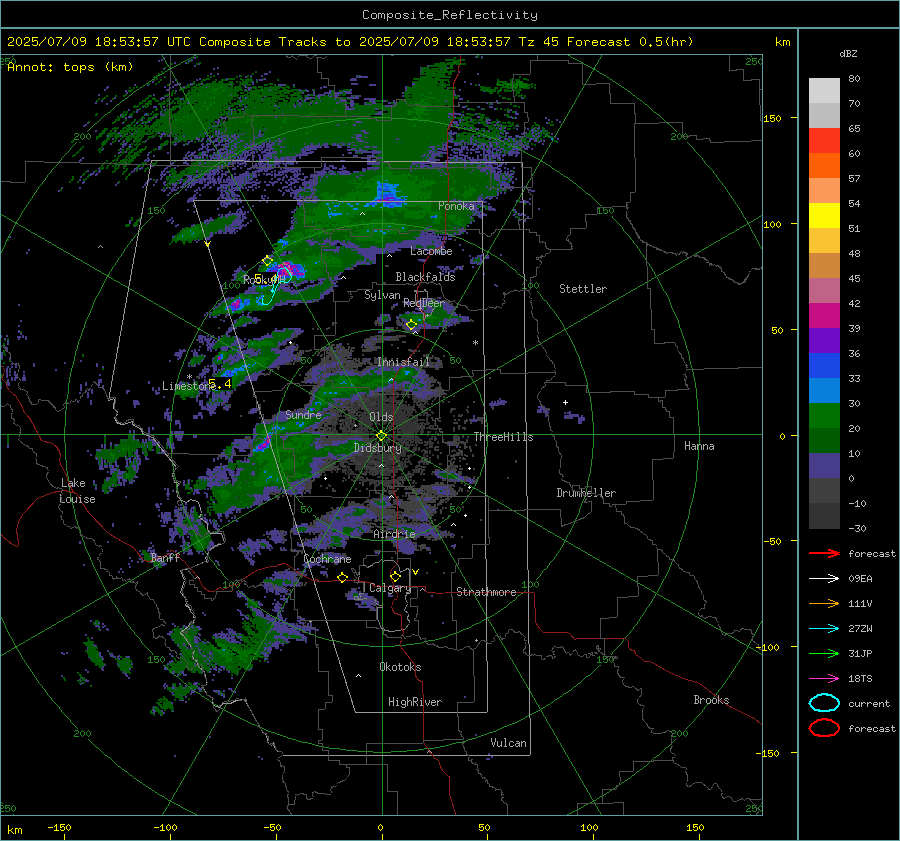Click the Banff city label
This screenshot has width=900, height=841.
(165, 557)
